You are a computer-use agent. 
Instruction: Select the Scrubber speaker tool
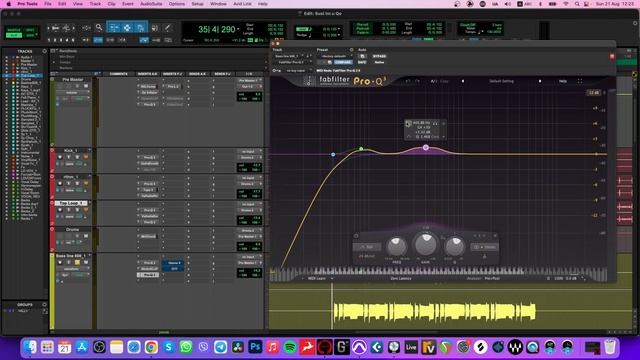(155, 28)
